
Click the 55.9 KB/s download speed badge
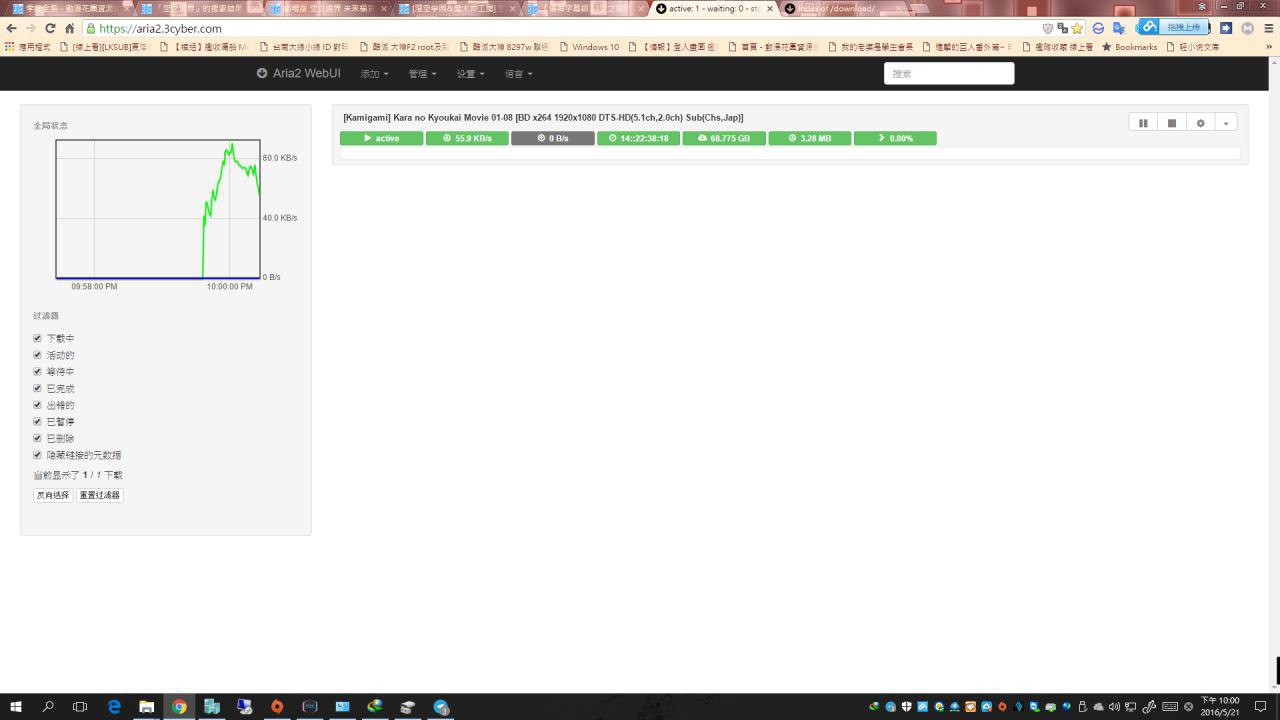pyautogui.click(x=467, y=138)
